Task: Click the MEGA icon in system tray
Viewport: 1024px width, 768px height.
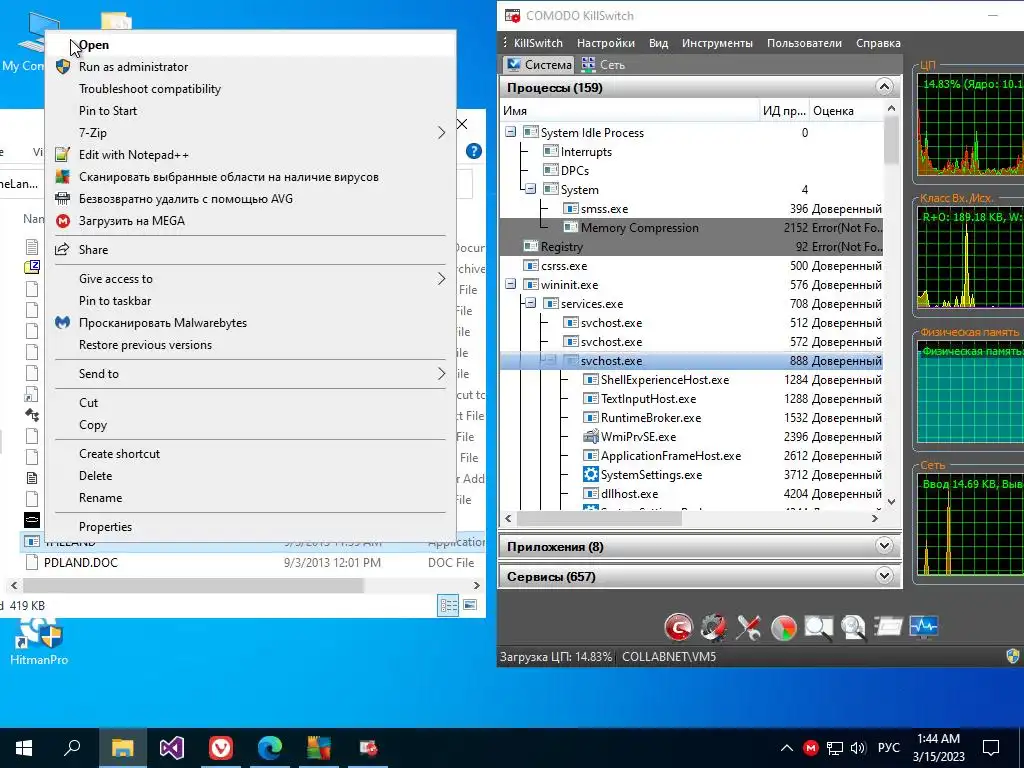Action: [x=810, y=748]
